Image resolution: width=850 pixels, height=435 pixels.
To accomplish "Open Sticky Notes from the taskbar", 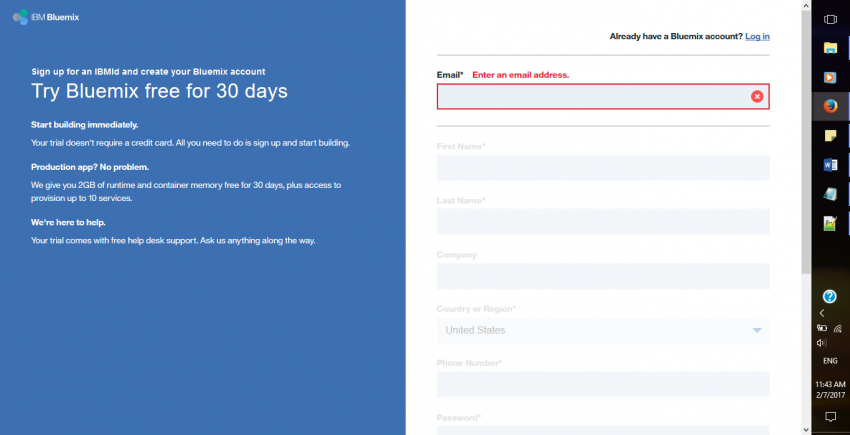I will click(x=829, y=135).
